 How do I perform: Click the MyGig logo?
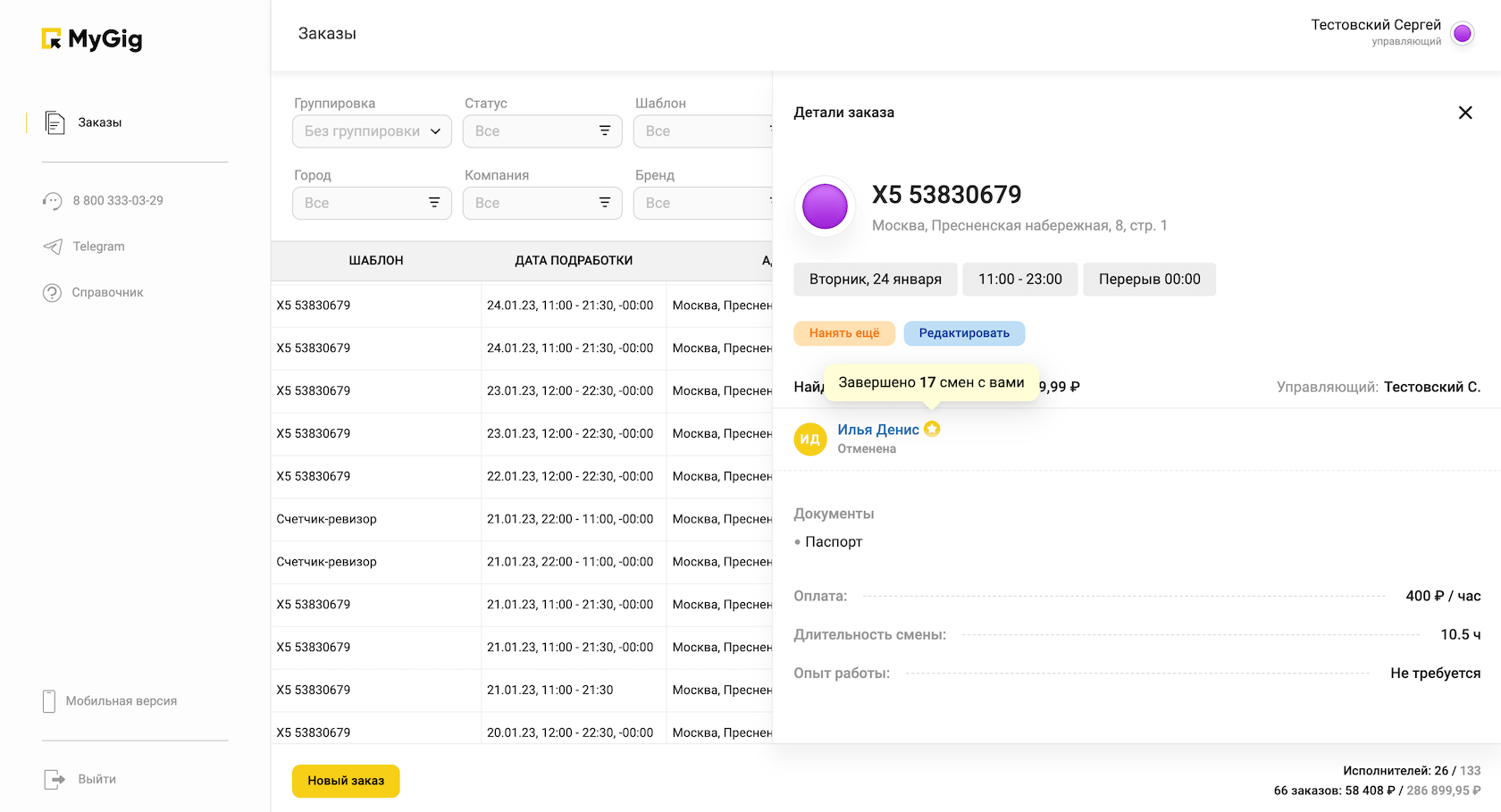pyautogui.click(x=92, y=38)
